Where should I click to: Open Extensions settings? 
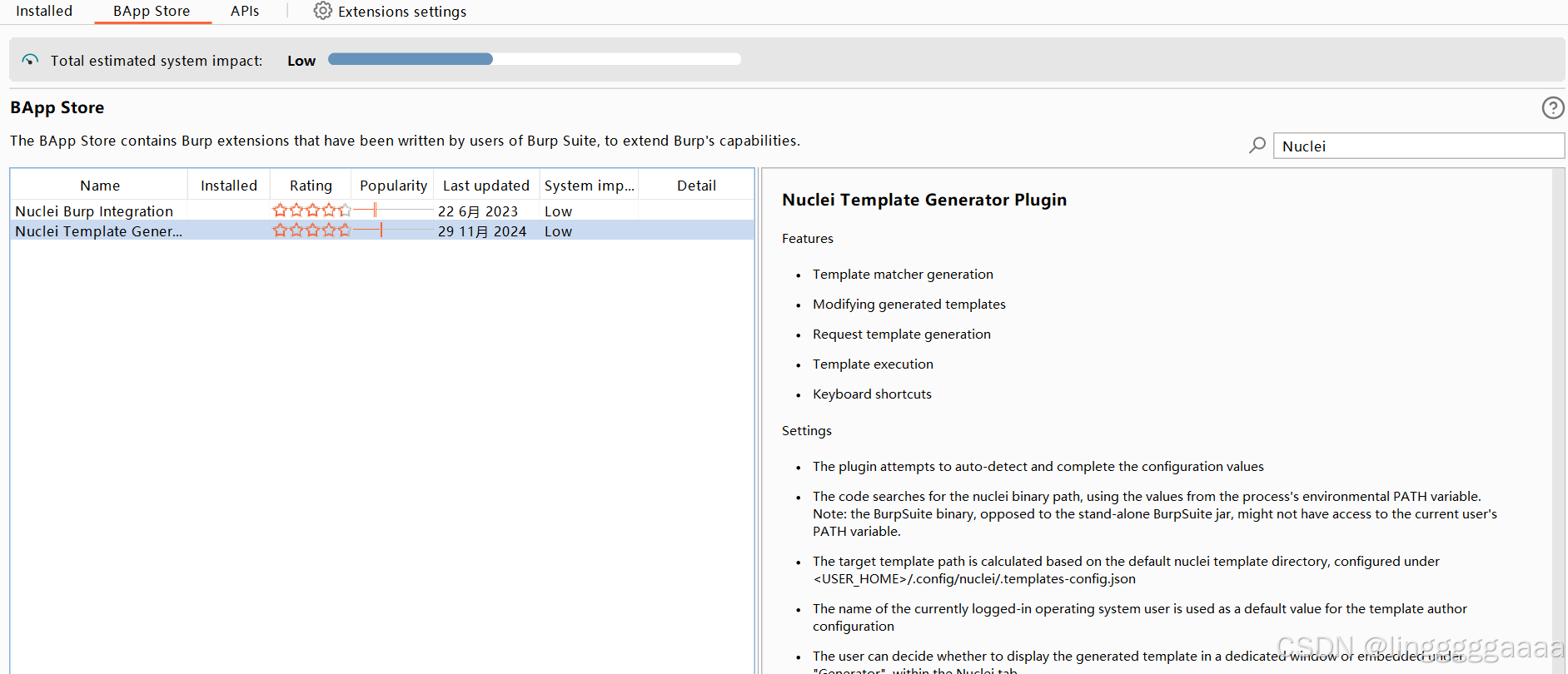coord(390,11)
